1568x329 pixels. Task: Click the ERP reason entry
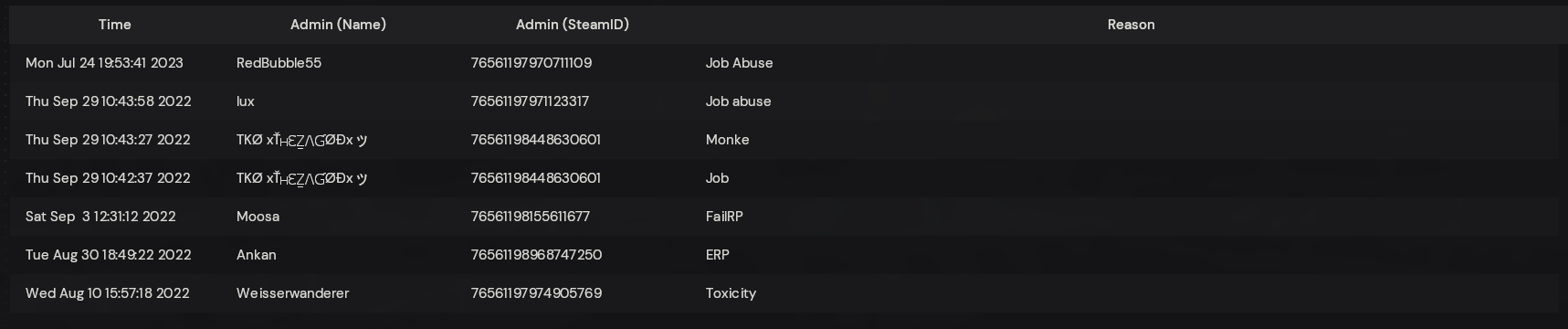click(x=718, y=255)
